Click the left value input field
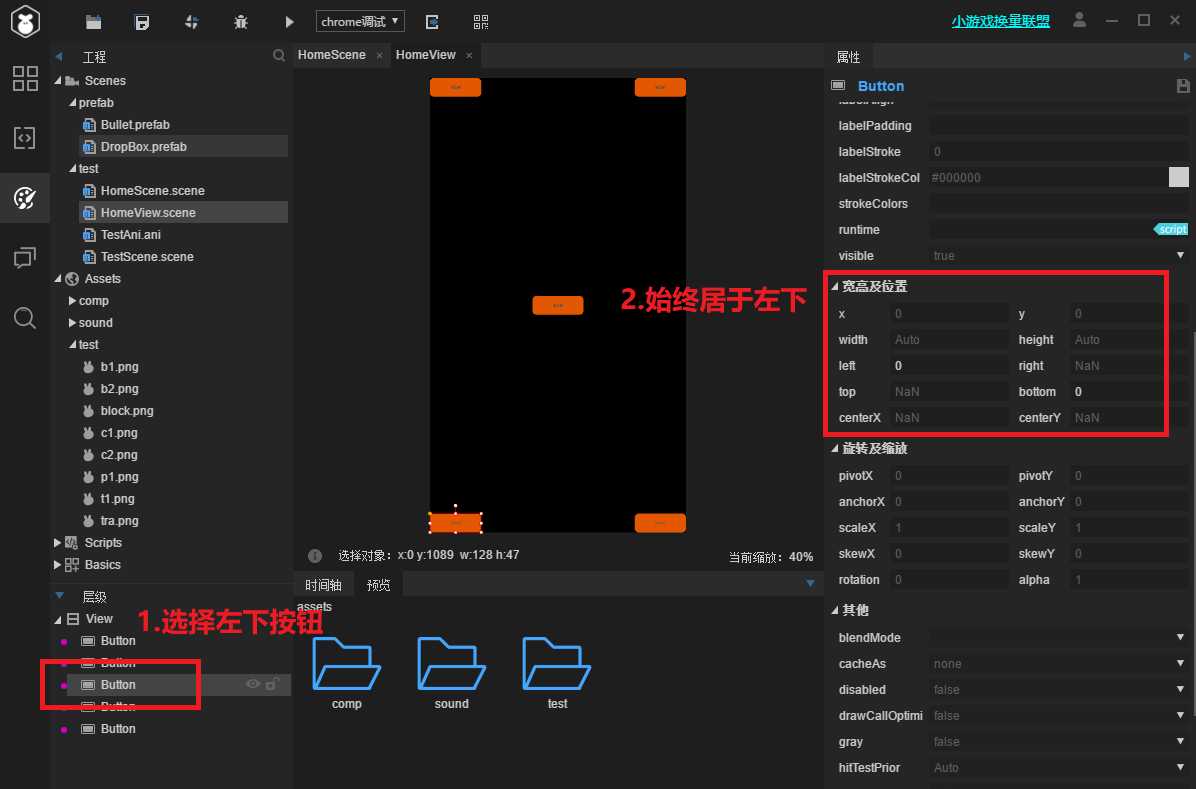The image size is (1196, 789). tap(950, 366)
